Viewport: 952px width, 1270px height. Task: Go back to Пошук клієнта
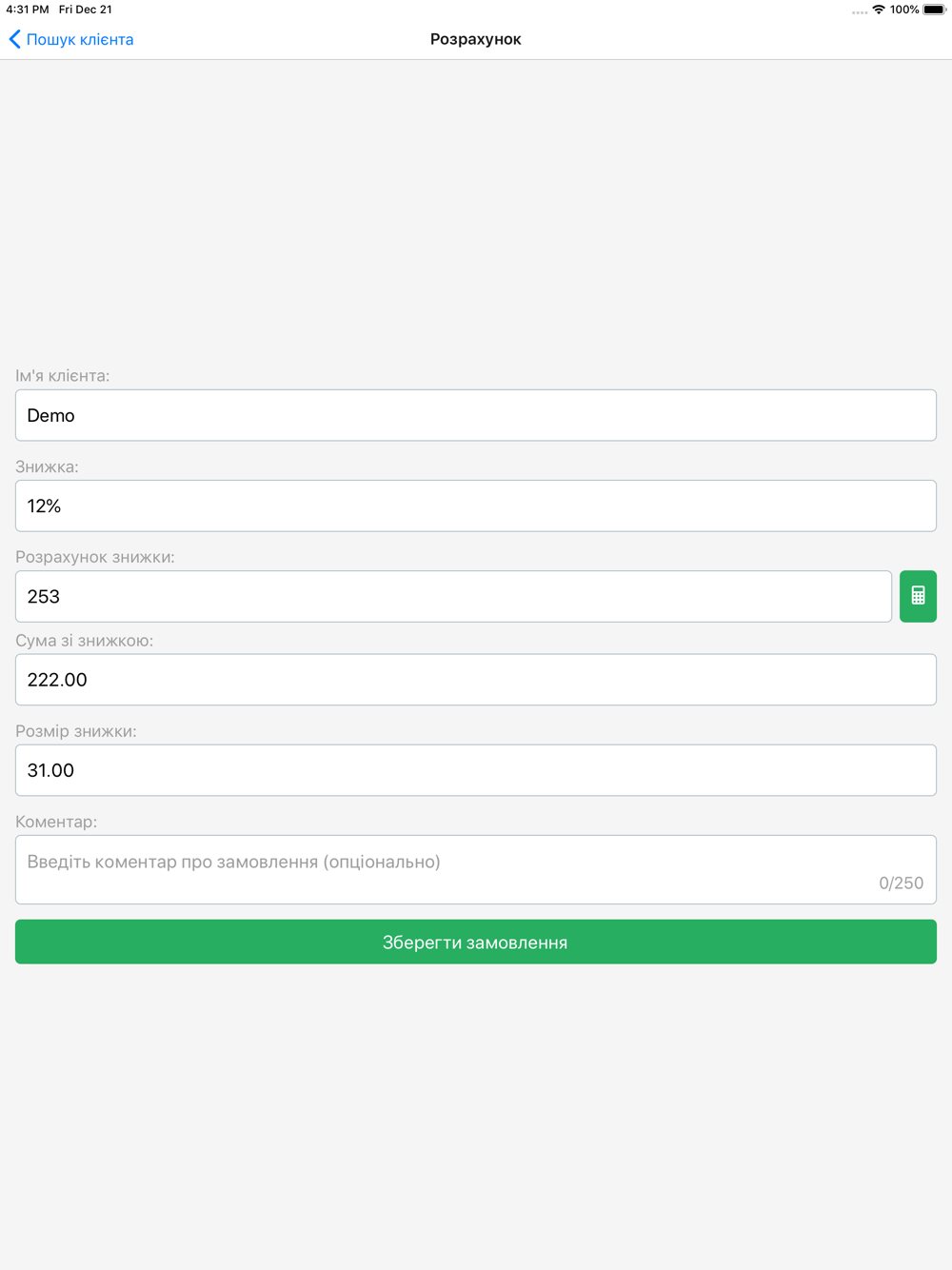click(x=71, y=39)
